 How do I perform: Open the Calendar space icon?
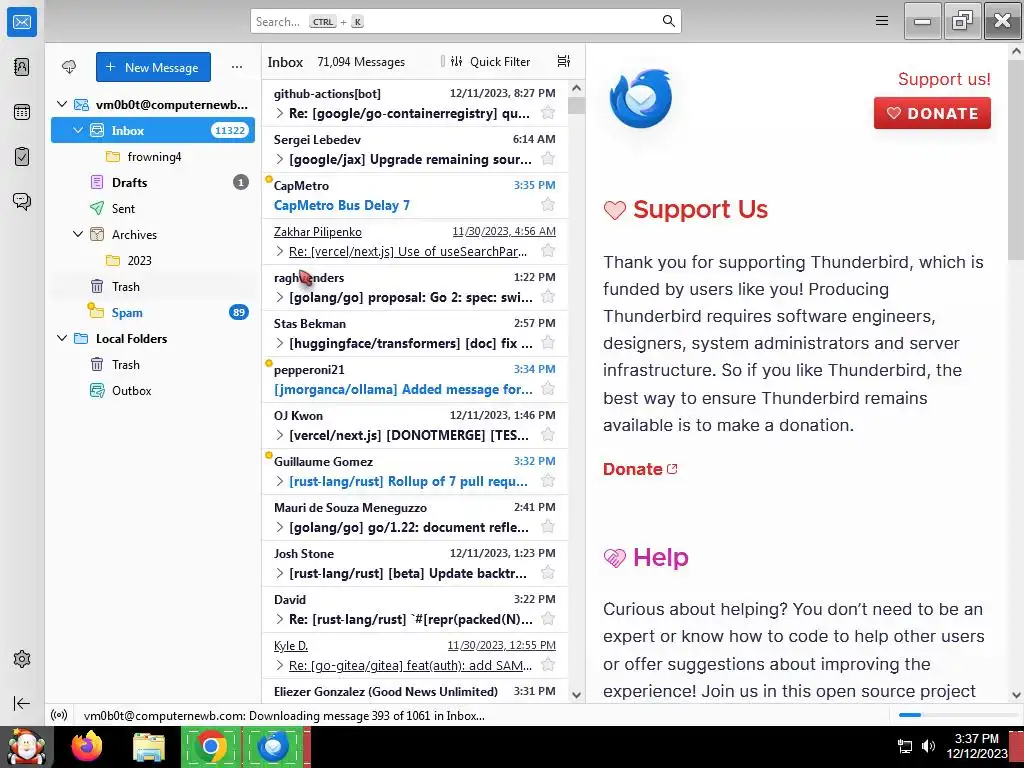click(22, 112)
